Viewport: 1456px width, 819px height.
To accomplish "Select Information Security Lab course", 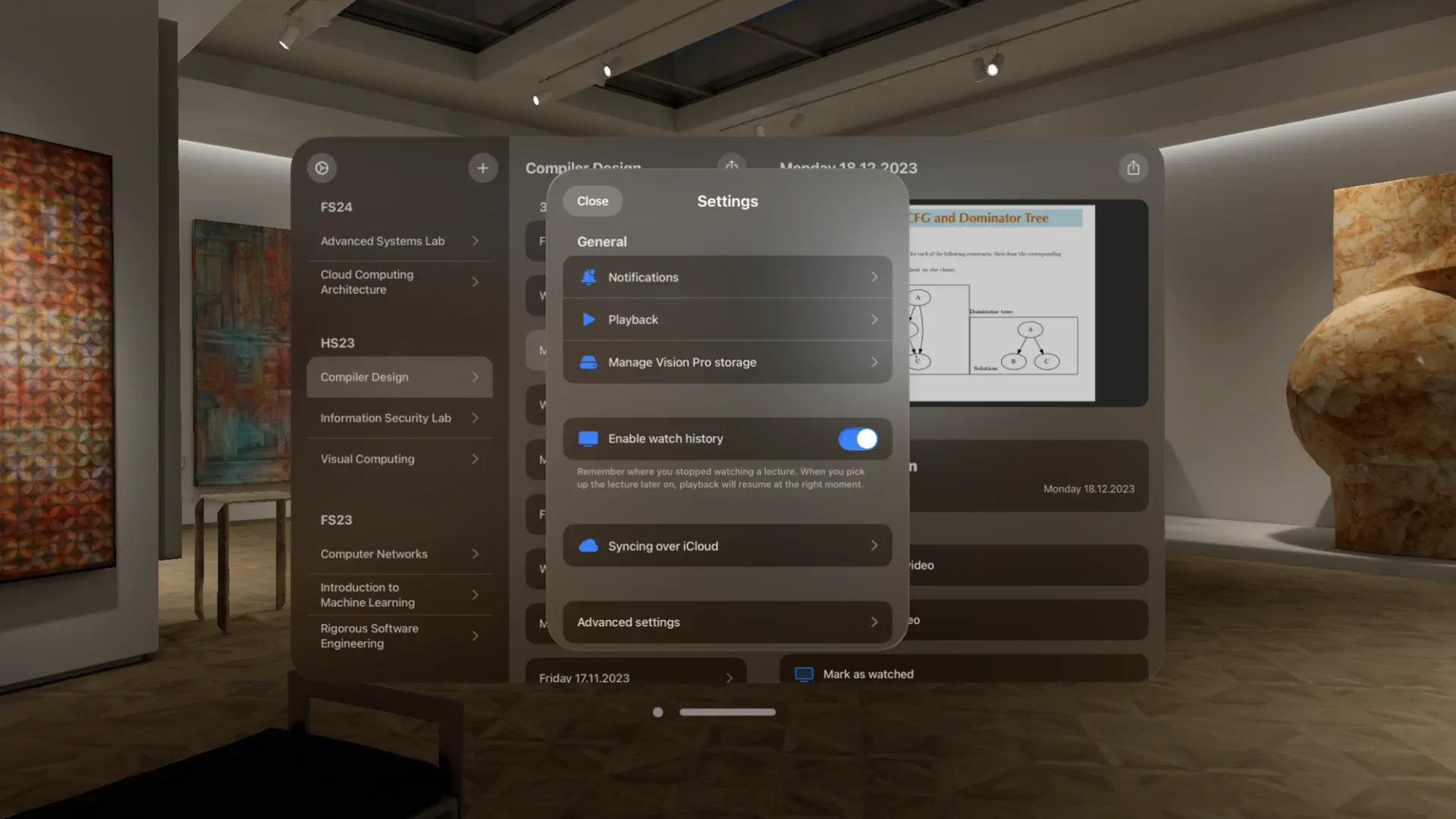I will 385,418.
